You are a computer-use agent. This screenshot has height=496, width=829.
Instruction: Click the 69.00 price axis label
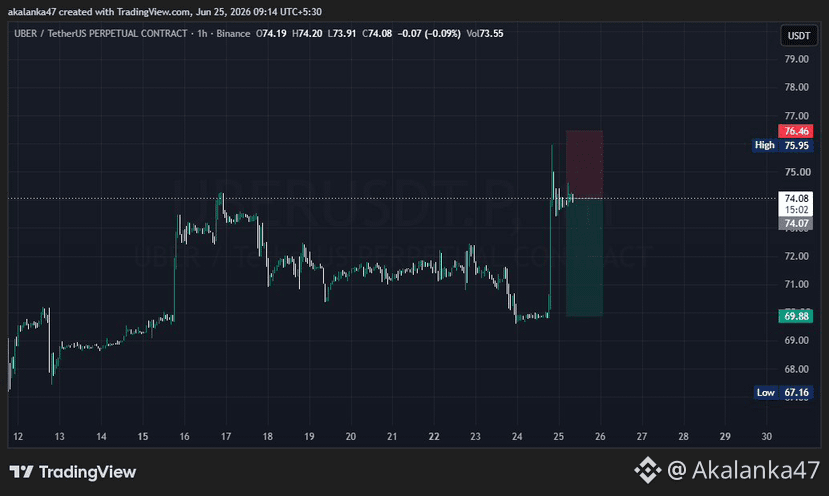pyautogui.click(x=796, y=340)
